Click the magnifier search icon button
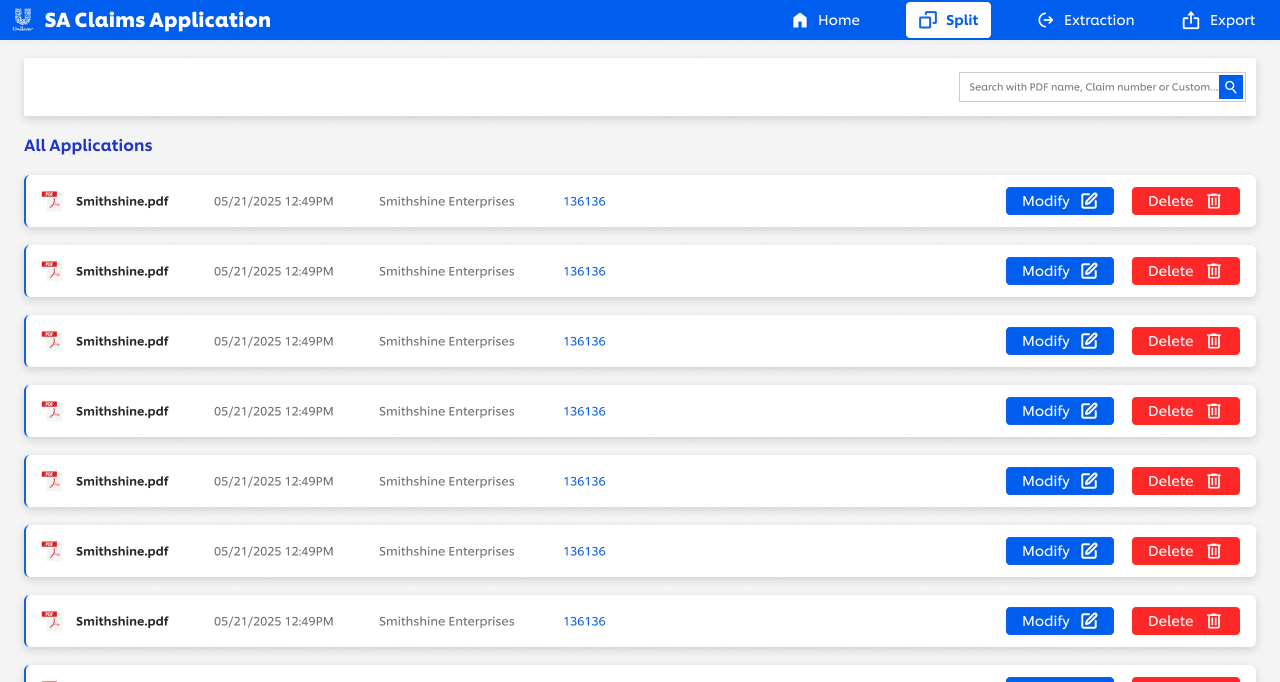This screenshot has width=1280, height=682. pyautogui.click(x=1231, y=87)
